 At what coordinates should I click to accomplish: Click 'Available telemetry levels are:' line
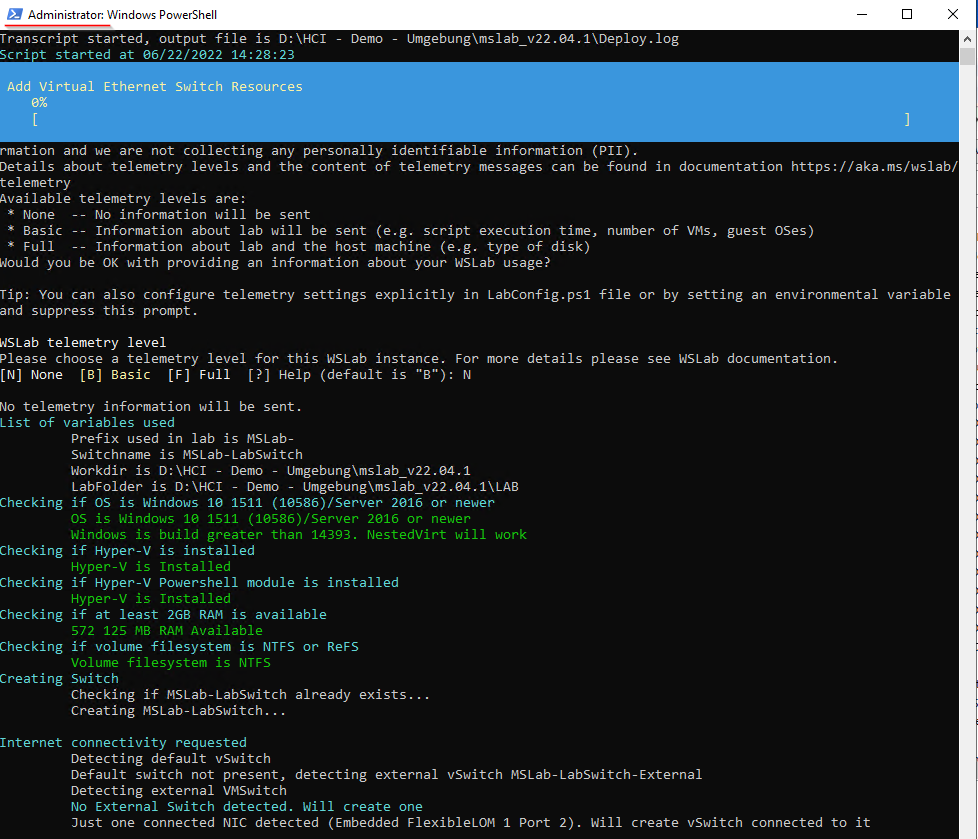pos(123,199)
